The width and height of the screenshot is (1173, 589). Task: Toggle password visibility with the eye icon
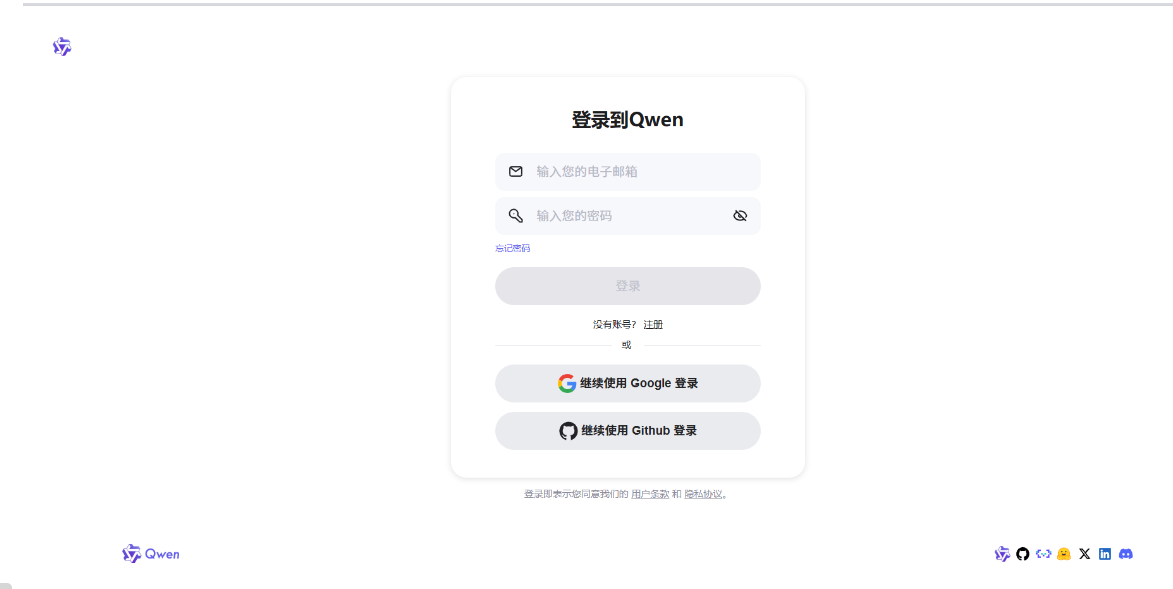pos(740,215)
